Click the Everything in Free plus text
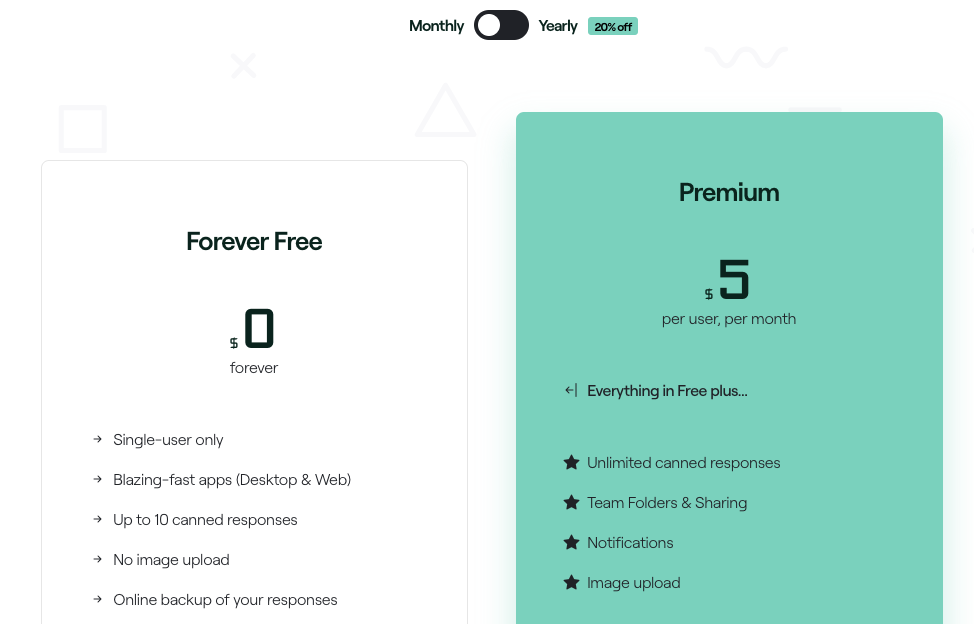The width and height of the screenshot is (974, 624). click(x=667, y=391)
